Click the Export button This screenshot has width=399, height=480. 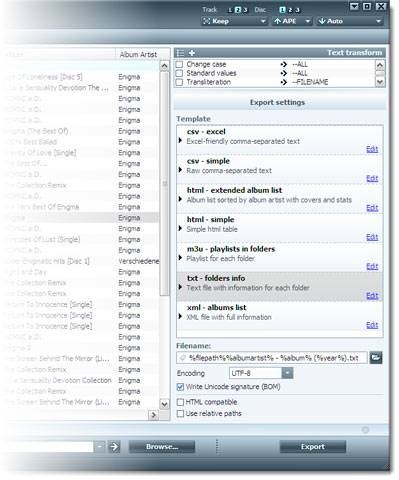[312, 447]
